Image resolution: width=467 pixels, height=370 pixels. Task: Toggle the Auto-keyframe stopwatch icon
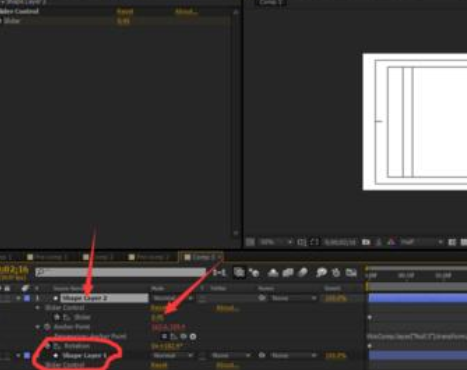[336, 273]
